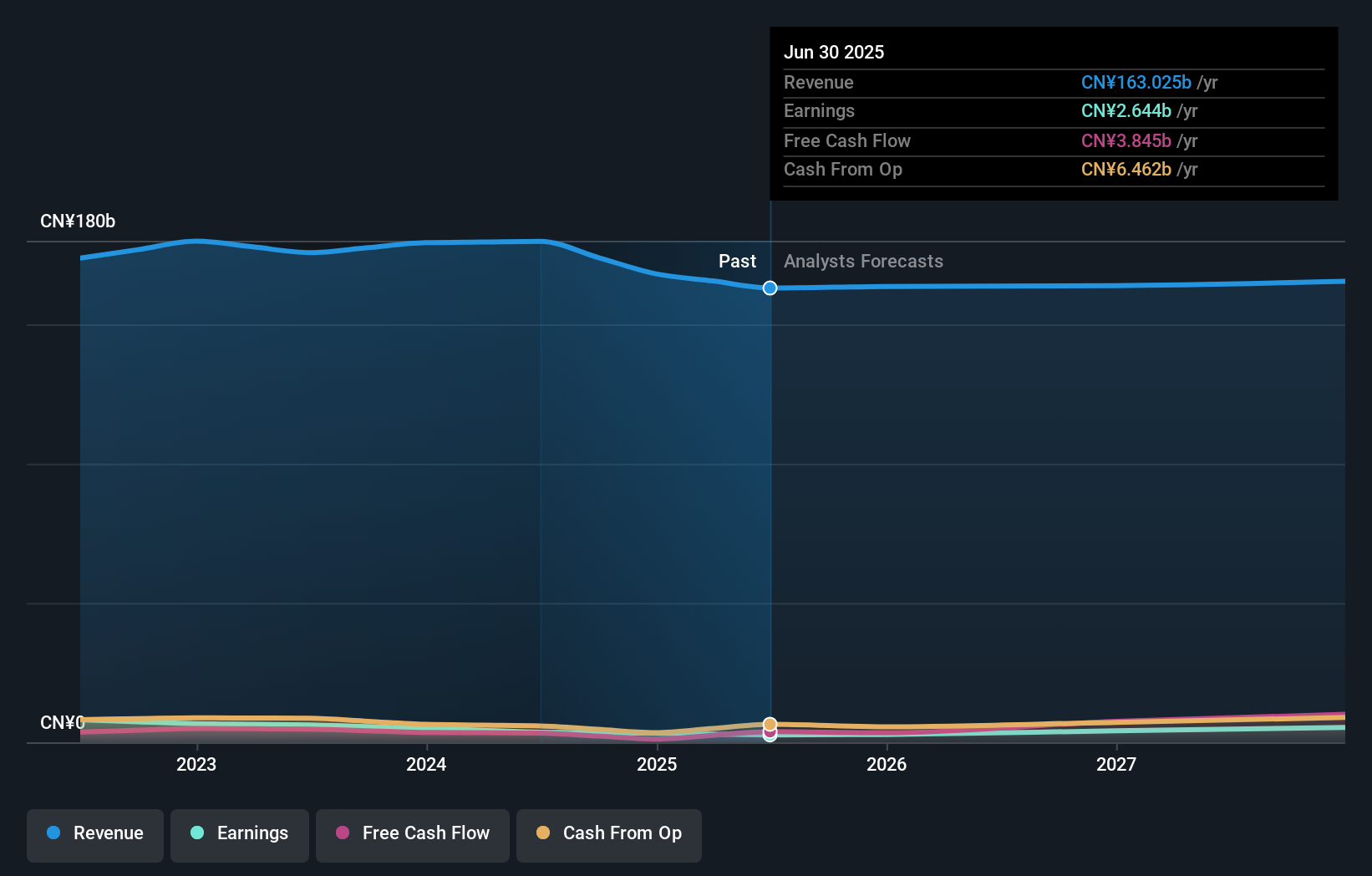
Task: Click the orange Cash From Op legend dot
Action: 543,833
